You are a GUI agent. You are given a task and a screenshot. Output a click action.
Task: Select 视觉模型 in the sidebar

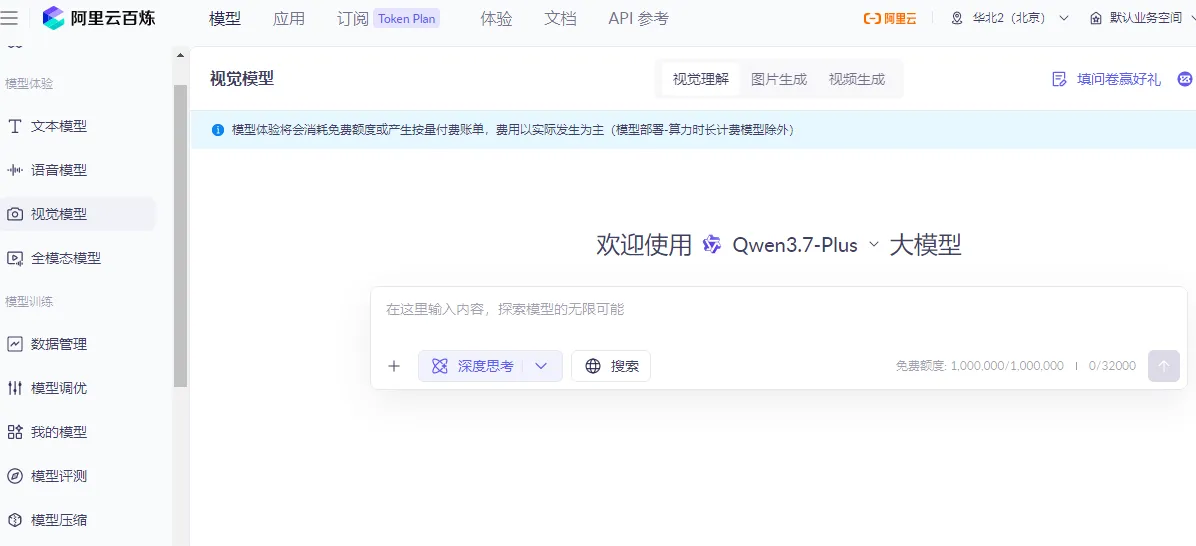pos(78,214)
